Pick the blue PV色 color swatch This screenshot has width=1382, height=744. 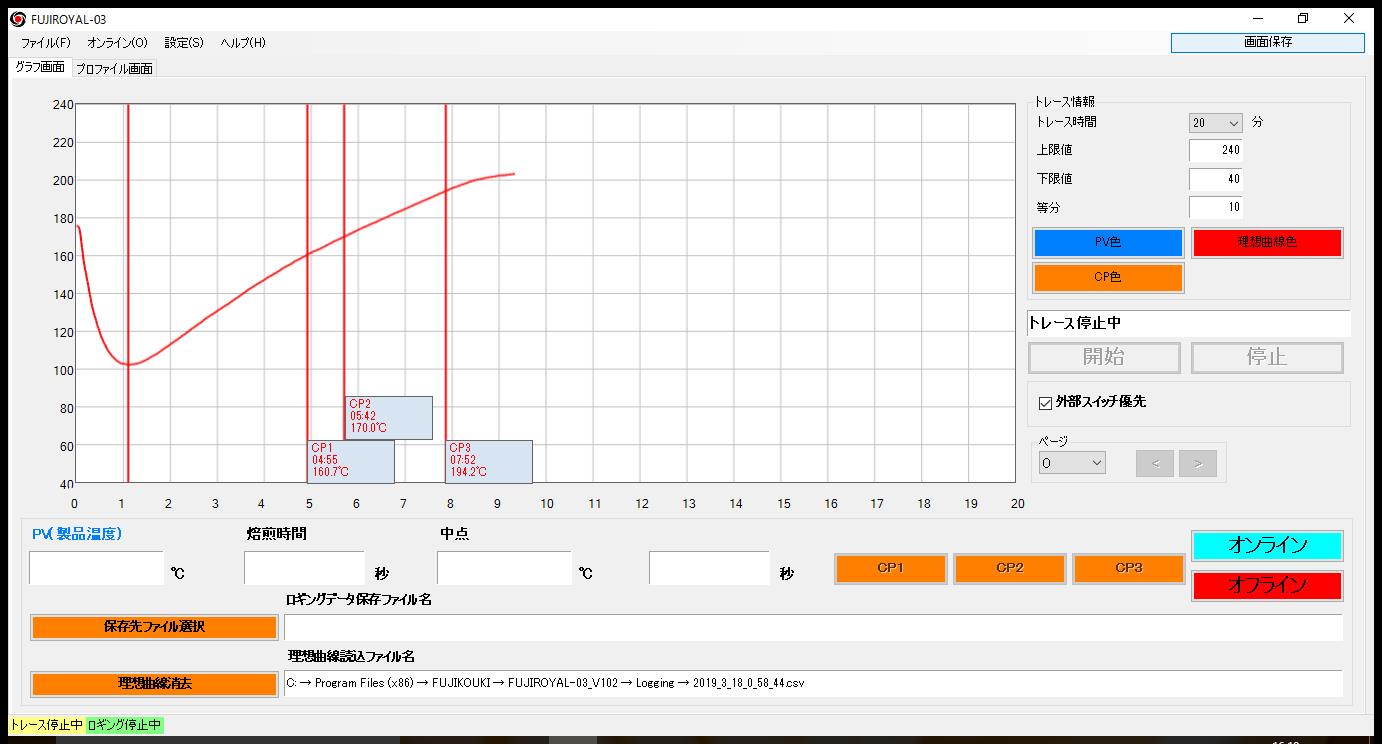1107,243
